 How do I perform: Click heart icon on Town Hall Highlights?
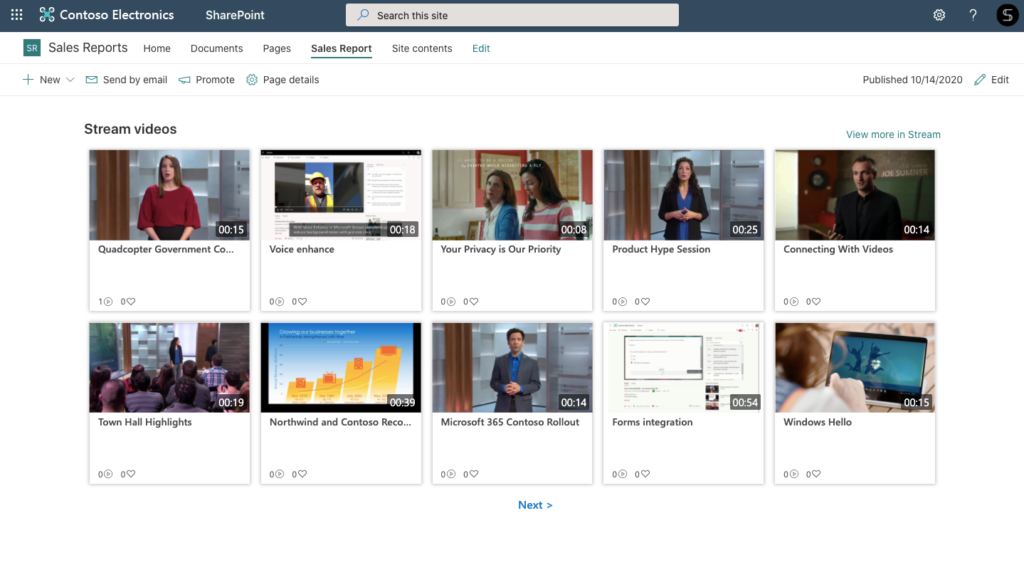pos(131,474)
